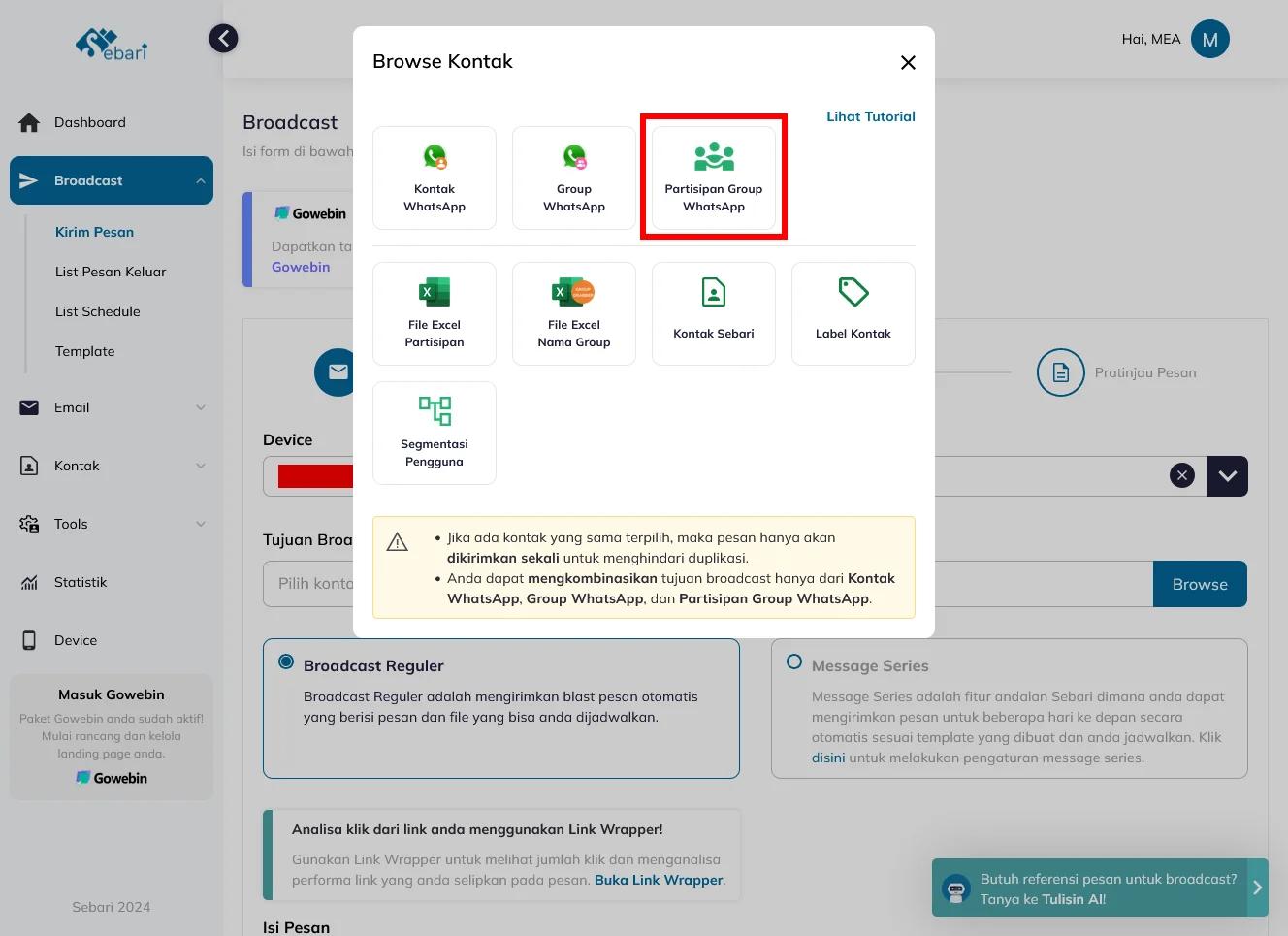1288x936 pixels.
Task: Open Device page from sidebar
Action: (x=112, y=640)
